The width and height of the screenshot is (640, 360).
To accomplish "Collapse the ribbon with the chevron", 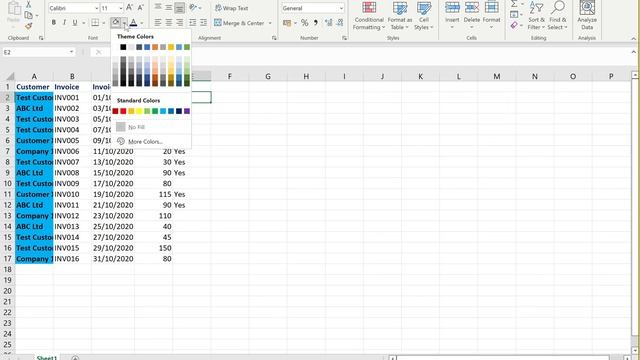I will click(633, 38).
